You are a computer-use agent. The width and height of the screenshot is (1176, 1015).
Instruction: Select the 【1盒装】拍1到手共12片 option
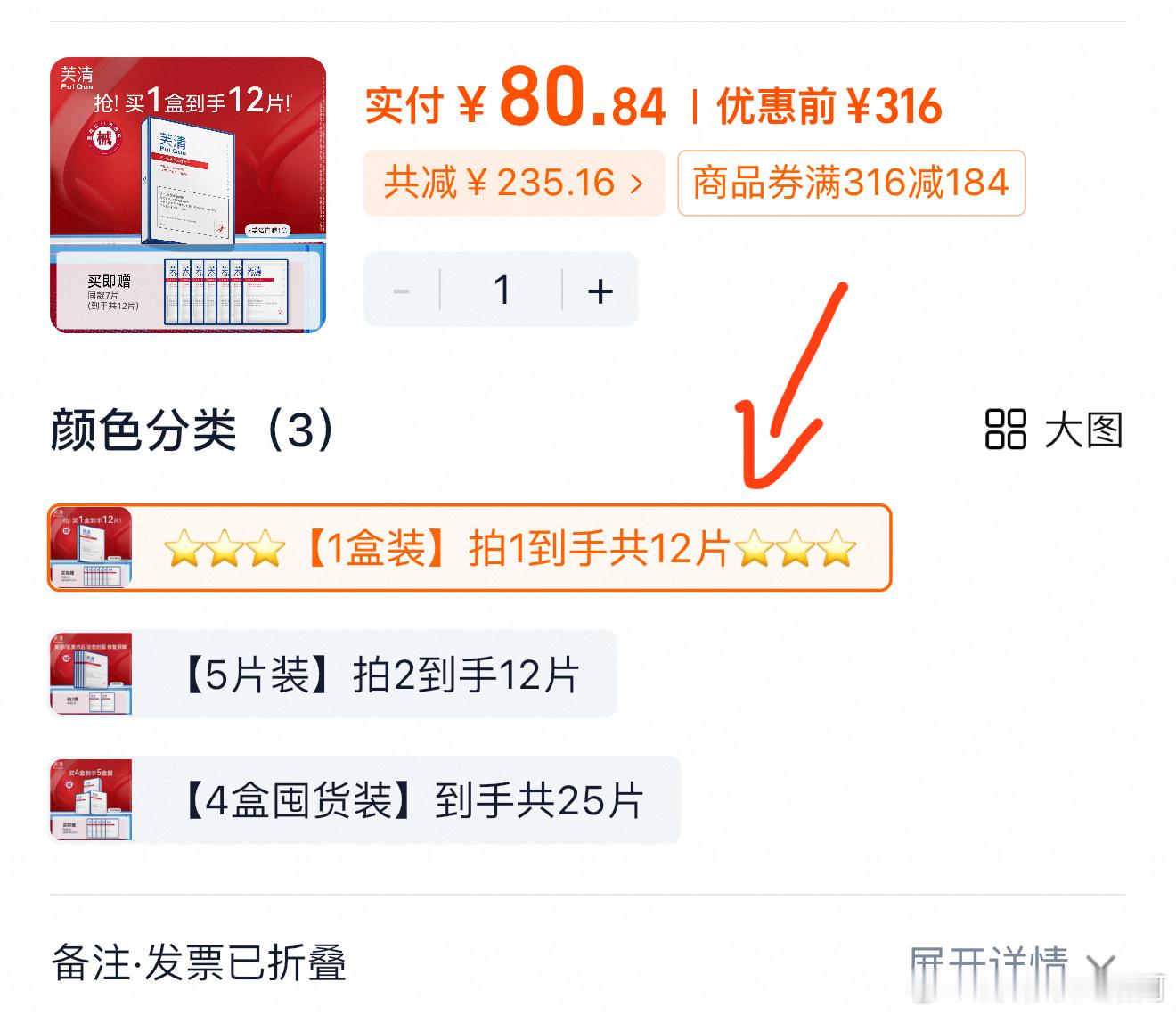point(470,547)
